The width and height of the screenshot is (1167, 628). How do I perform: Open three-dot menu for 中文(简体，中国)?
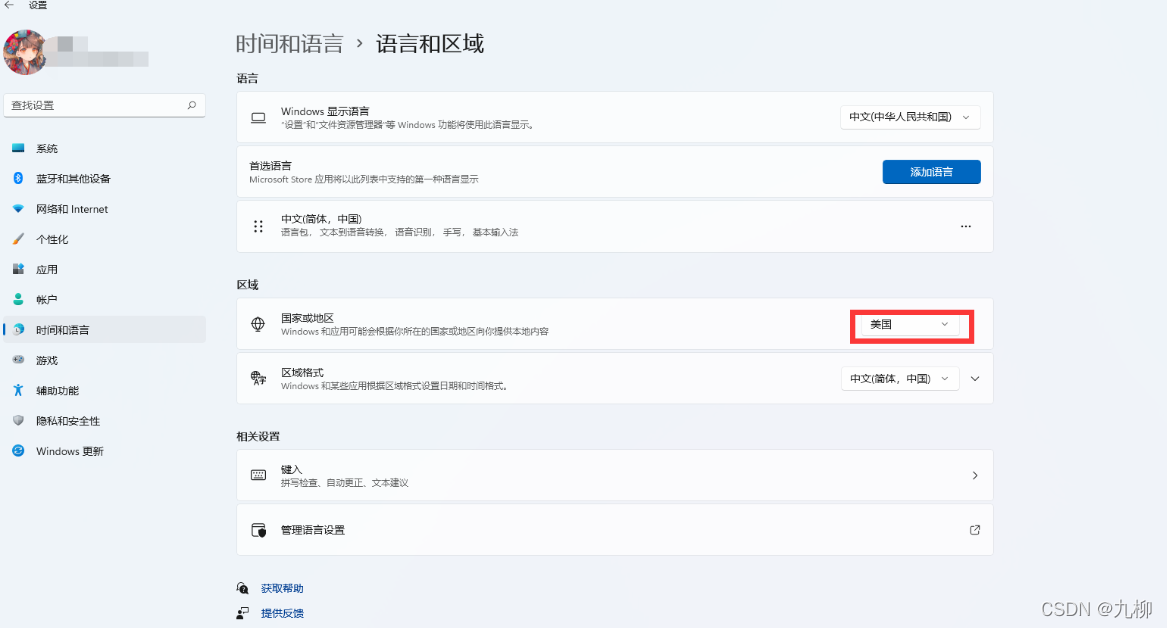(965, 226)
